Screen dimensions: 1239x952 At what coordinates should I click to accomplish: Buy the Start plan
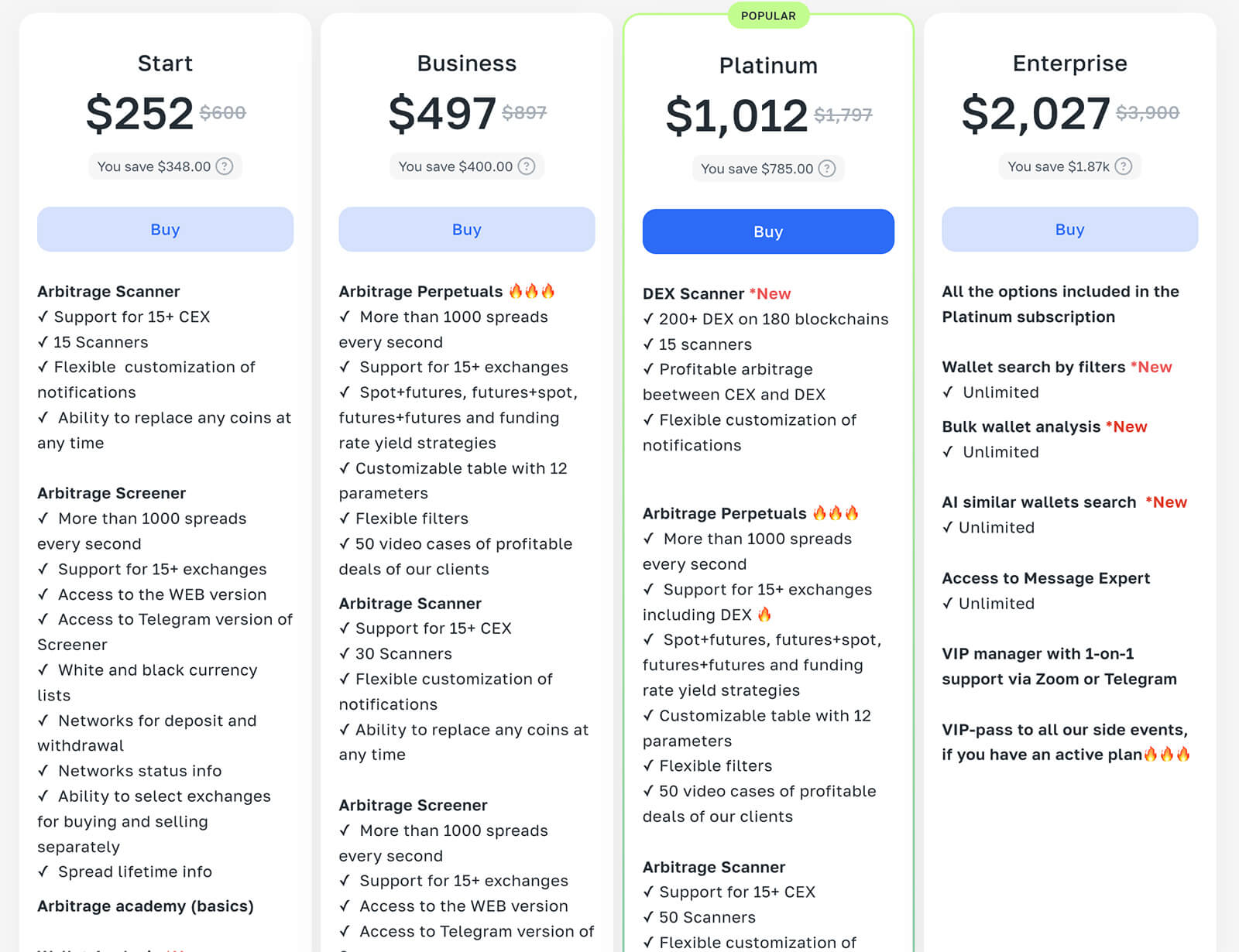[x=165, y=229]
